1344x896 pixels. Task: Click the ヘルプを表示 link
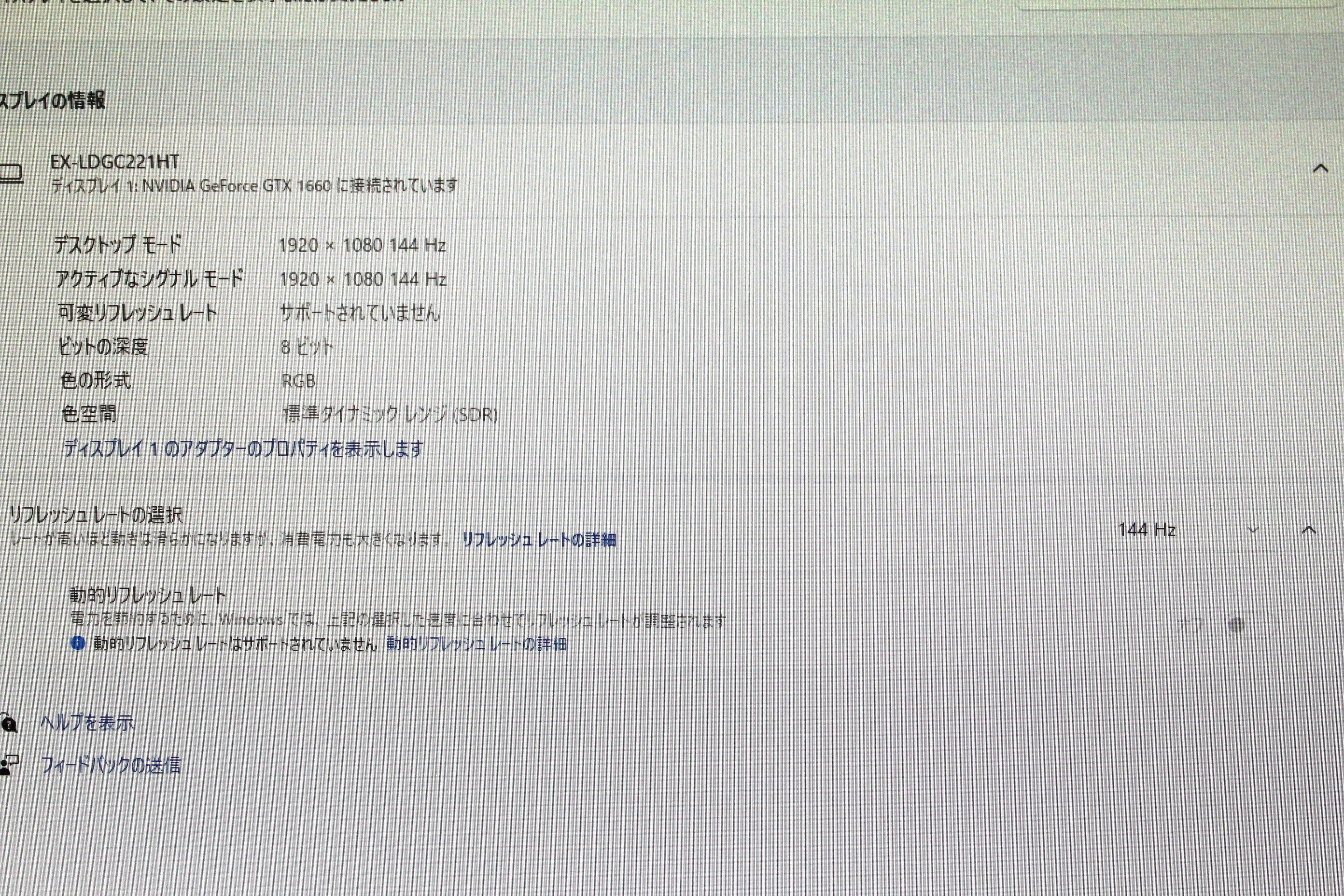pos(87,723)
